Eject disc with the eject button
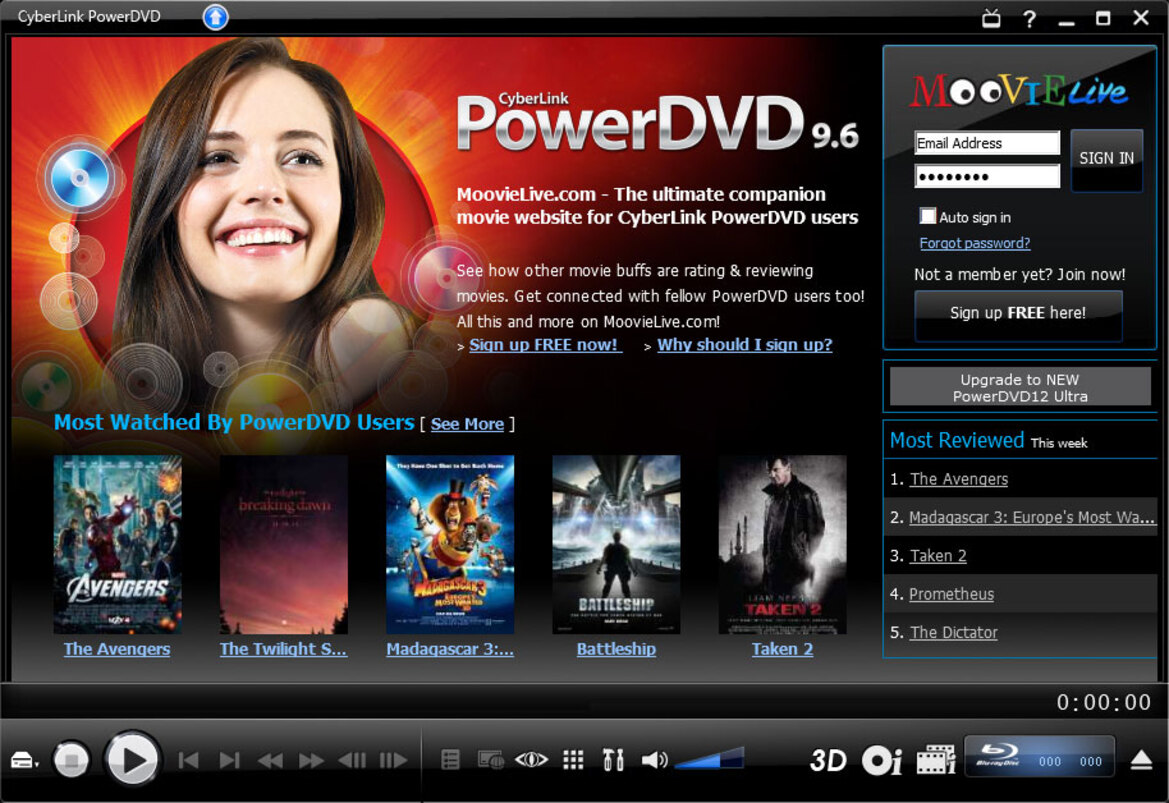 click(x=1141, y=761)
